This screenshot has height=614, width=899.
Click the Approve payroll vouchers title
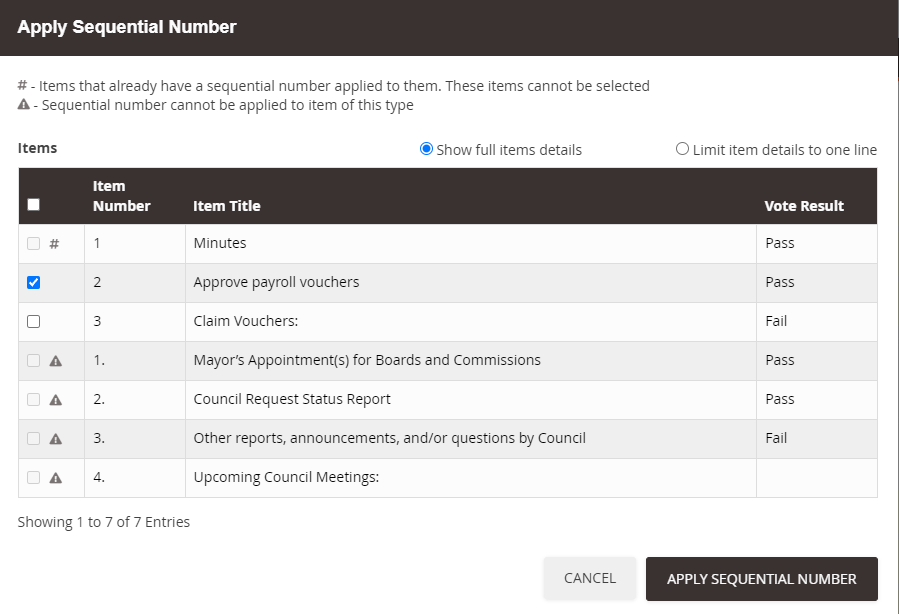(276, 282)
